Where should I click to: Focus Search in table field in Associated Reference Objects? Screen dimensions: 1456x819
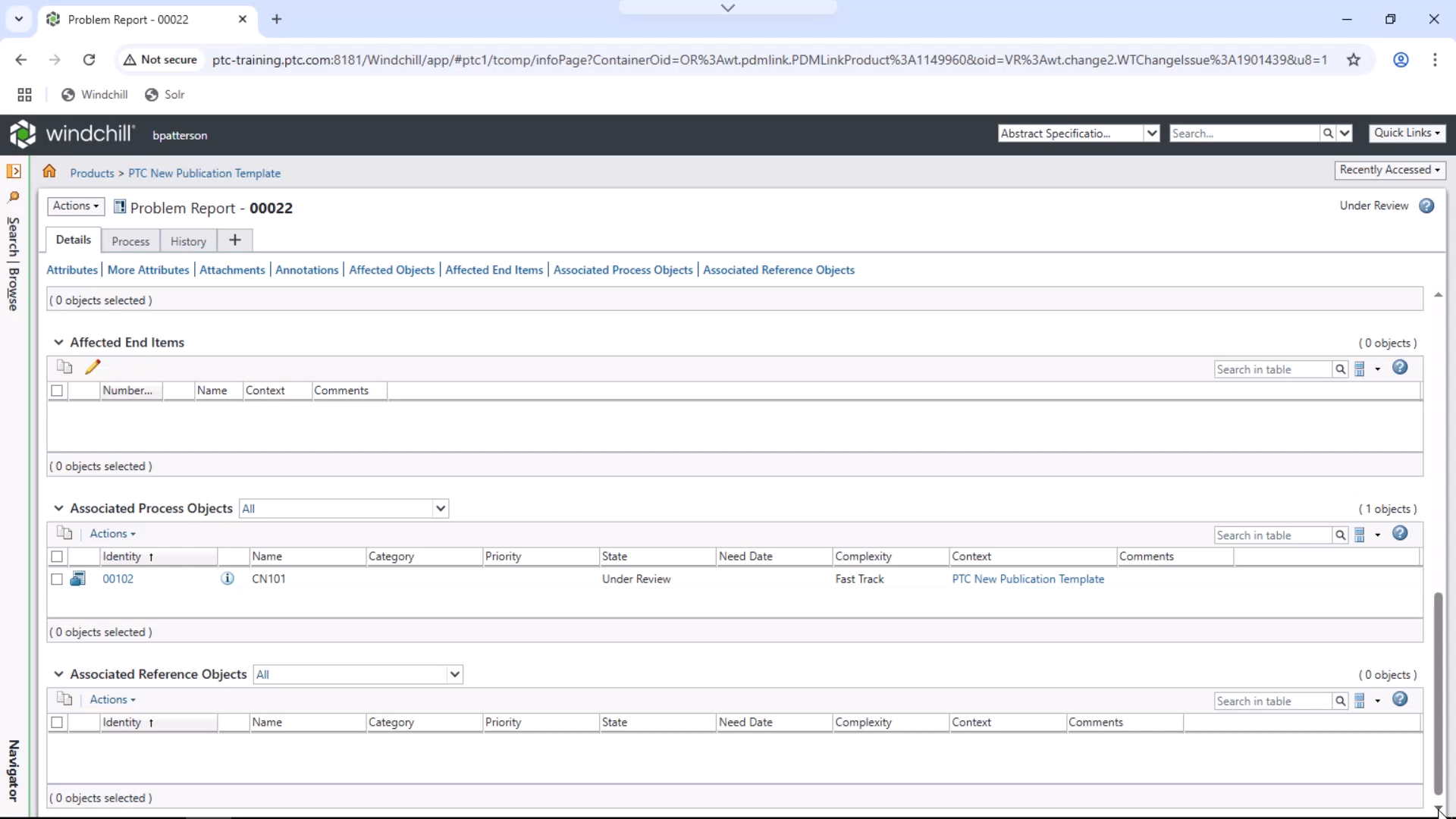coord(1273,701)
